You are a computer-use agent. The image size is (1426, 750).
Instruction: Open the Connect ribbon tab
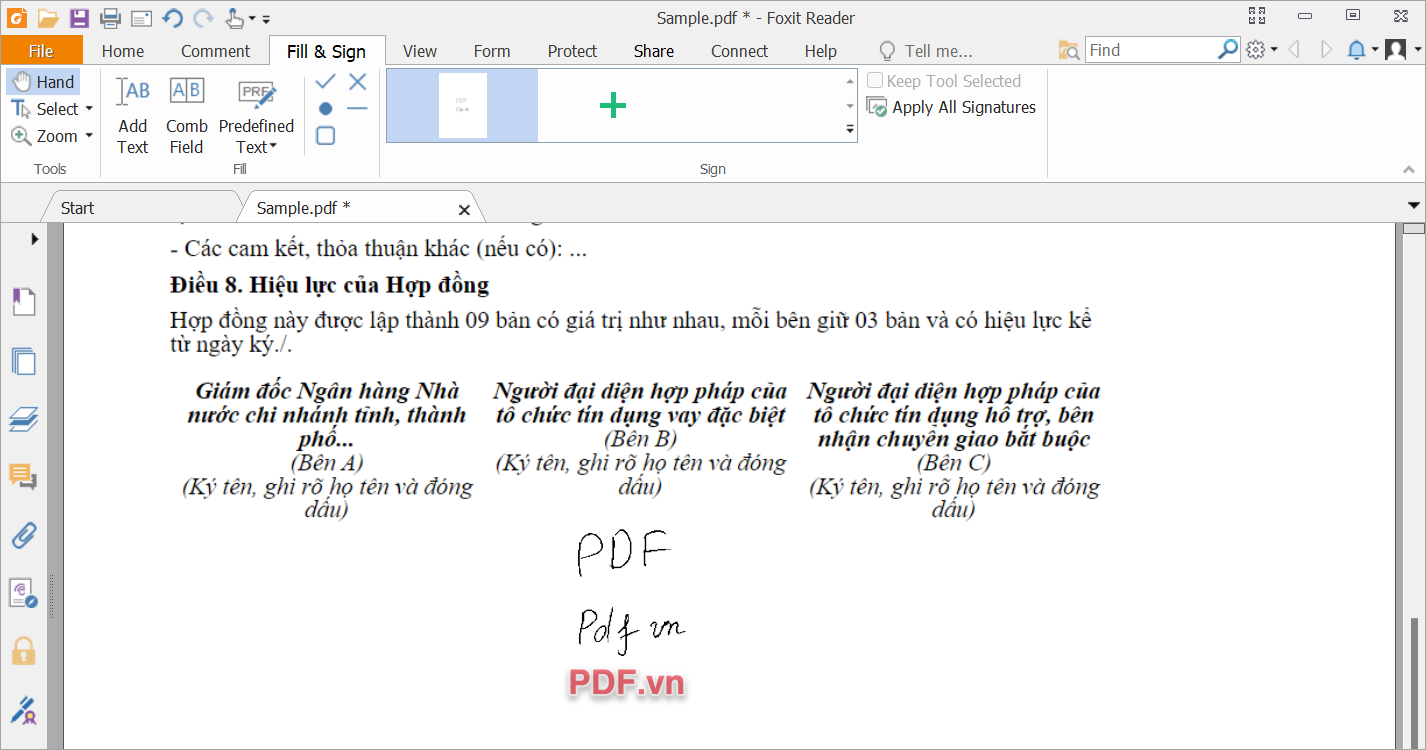click(x=740, y=51)
